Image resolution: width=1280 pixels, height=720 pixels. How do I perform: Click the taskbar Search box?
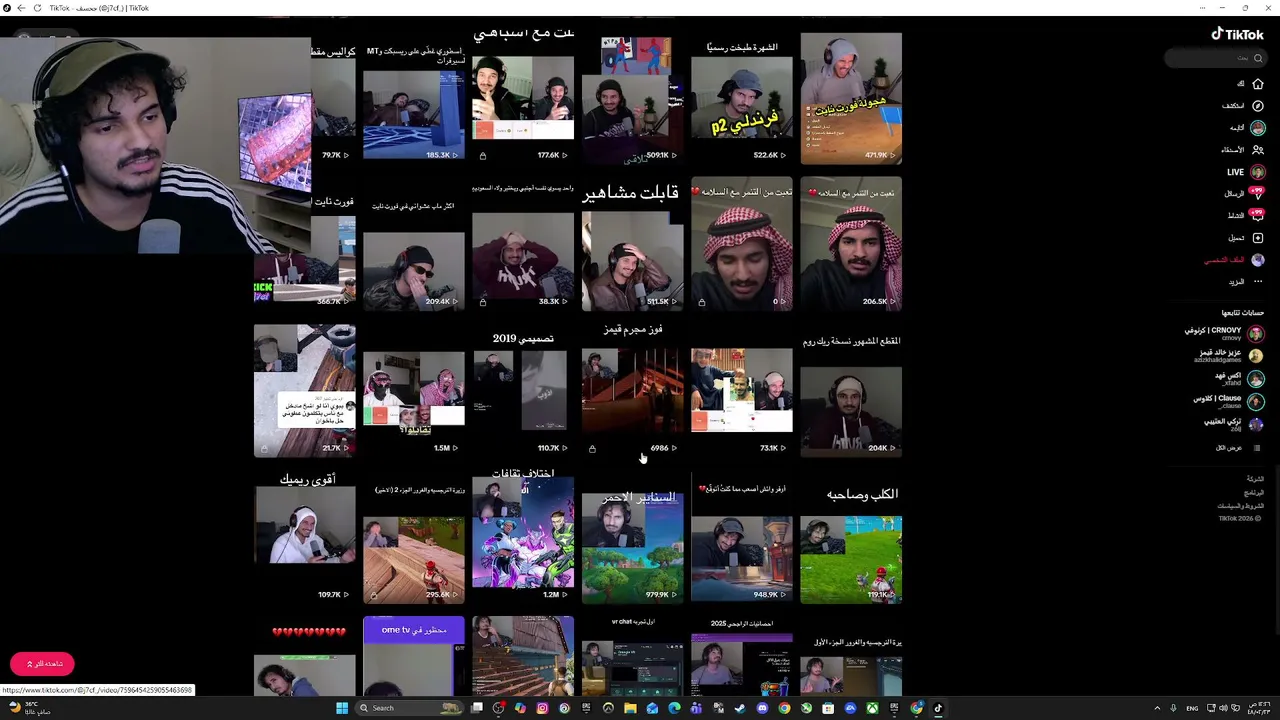(412, 708)
